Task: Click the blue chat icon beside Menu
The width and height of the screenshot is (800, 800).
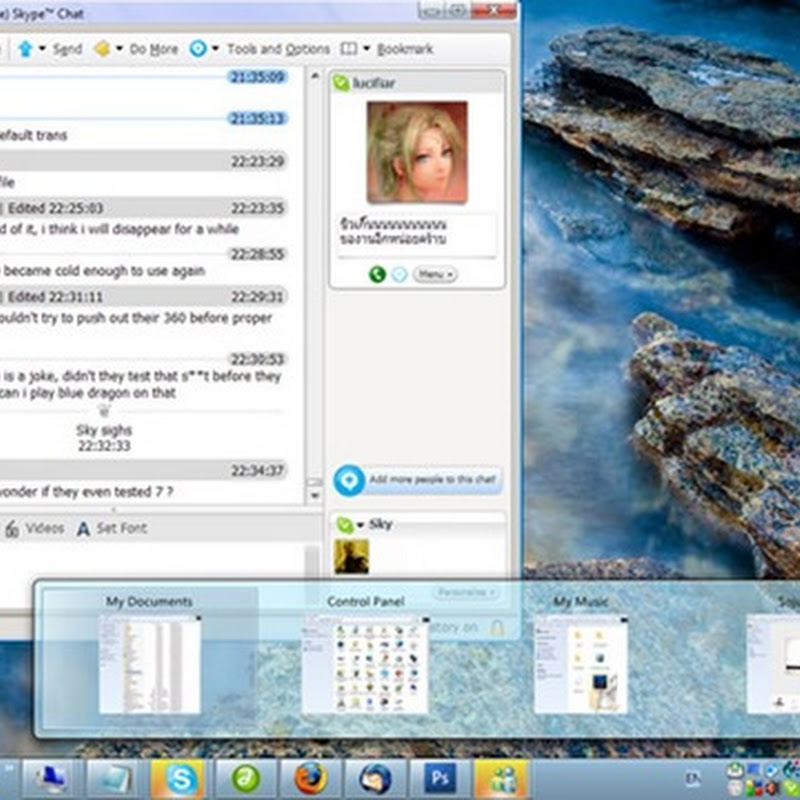Action: click(x=399, y=274)
